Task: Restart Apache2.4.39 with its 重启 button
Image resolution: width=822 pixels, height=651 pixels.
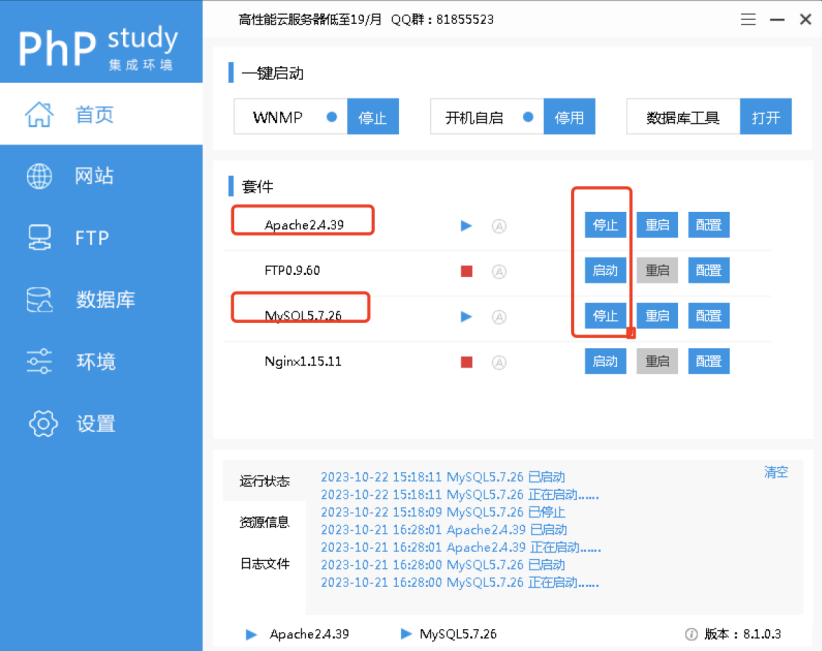Action: point(657,225)
